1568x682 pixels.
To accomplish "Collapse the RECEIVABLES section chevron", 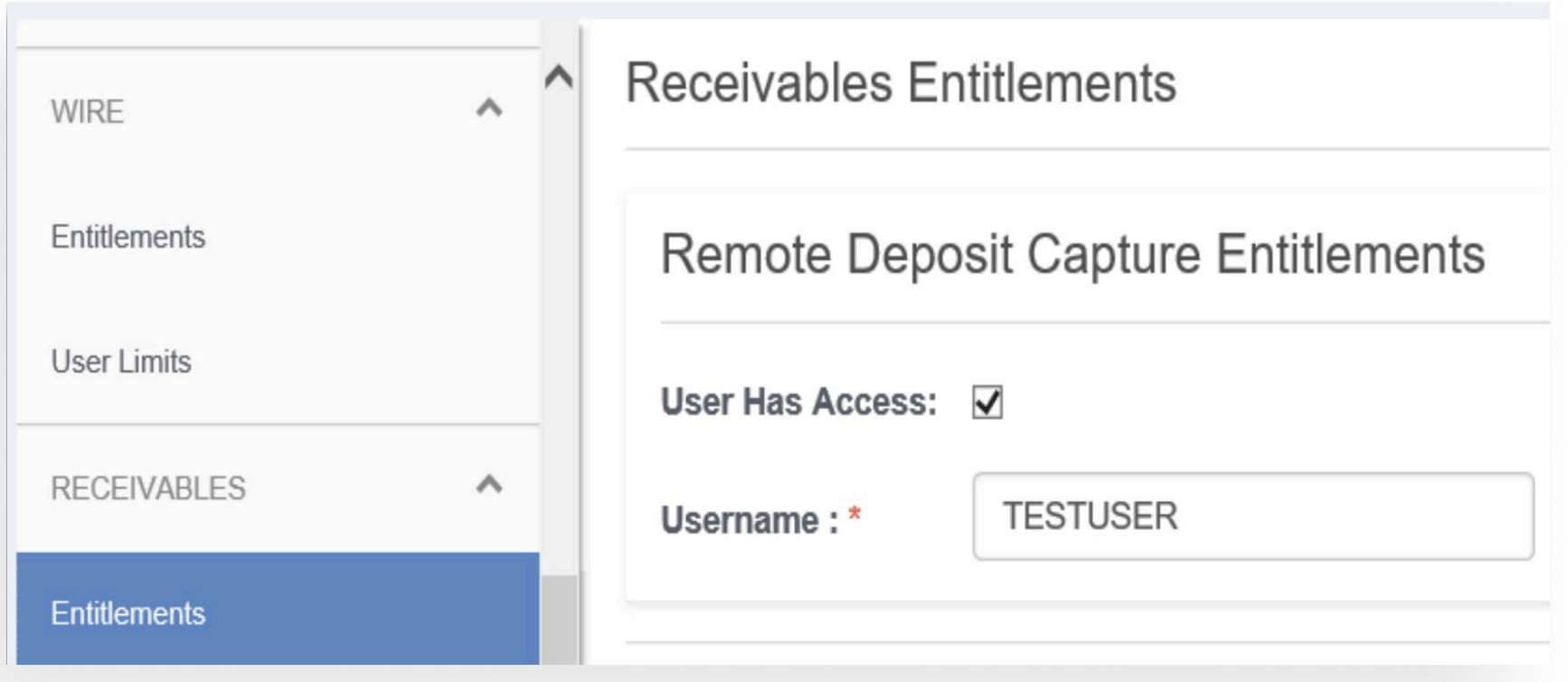I will [x=488, y=485].
